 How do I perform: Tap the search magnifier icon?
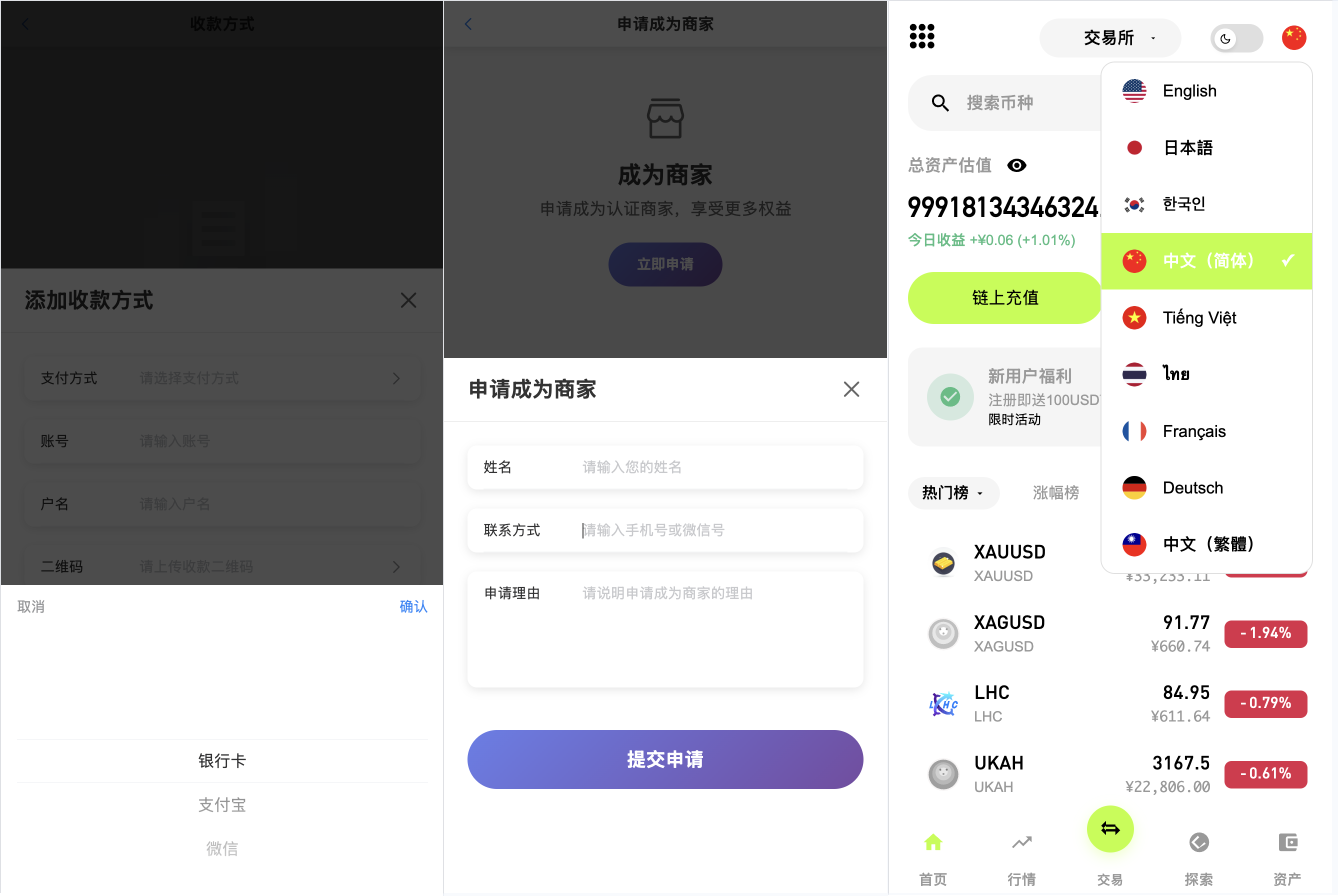tap(940, 103)
